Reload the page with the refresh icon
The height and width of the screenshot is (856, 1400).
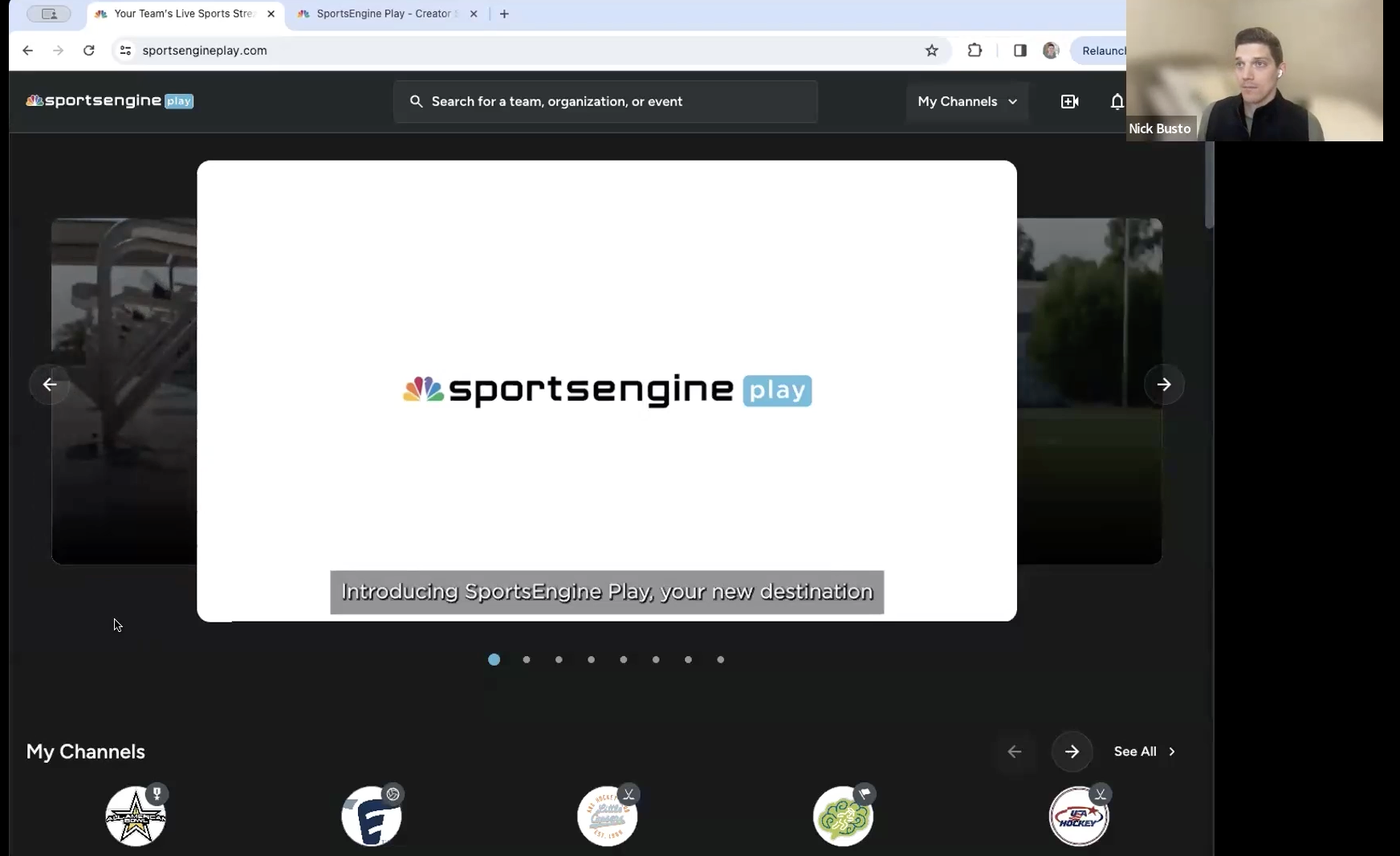pyautogui.click(x=89, y=51)
